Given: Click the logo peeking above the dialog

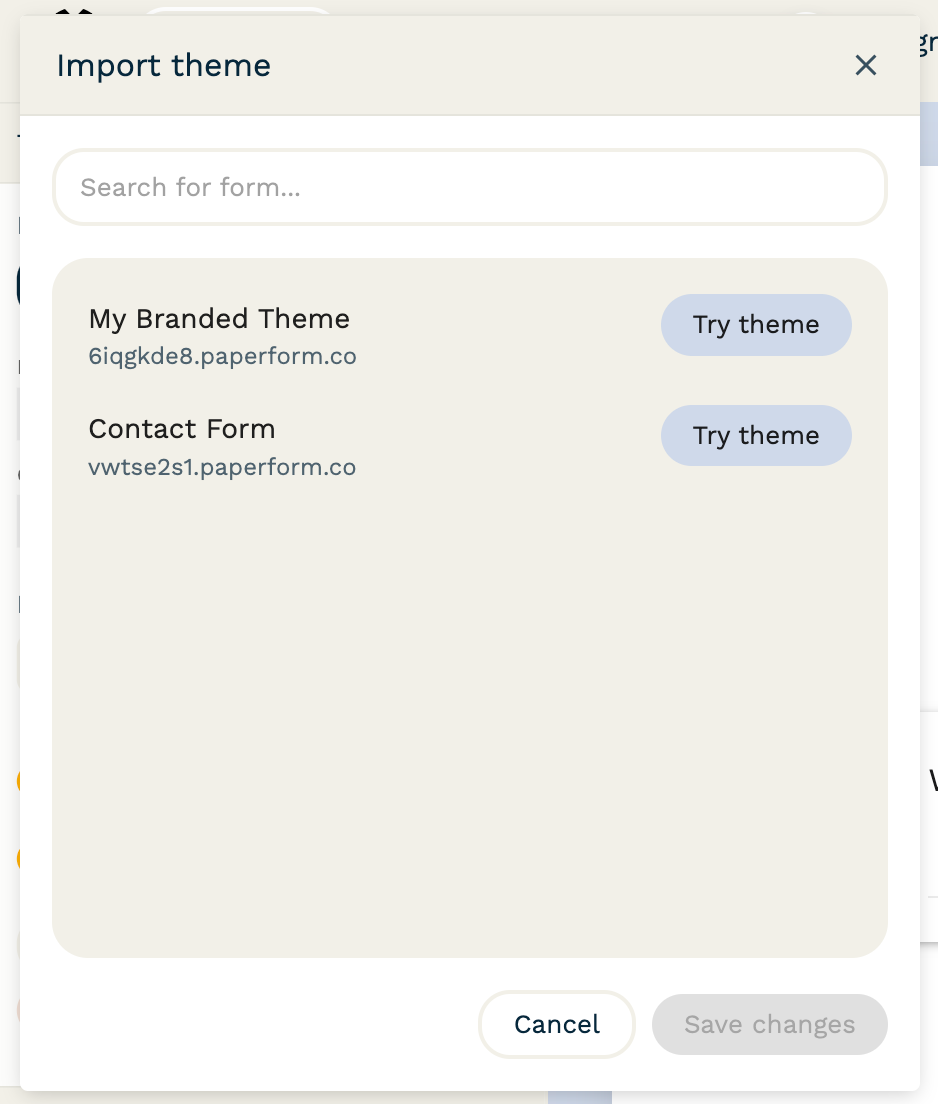Looking at the screenshot, I should coord(75,11).
